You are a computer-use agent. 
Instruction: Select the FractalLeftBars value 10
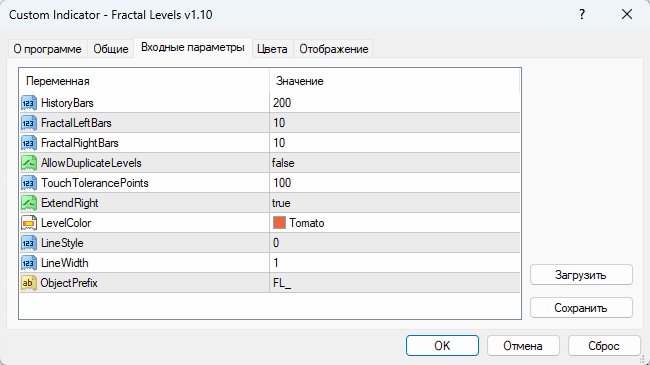[x=279, y=123]
